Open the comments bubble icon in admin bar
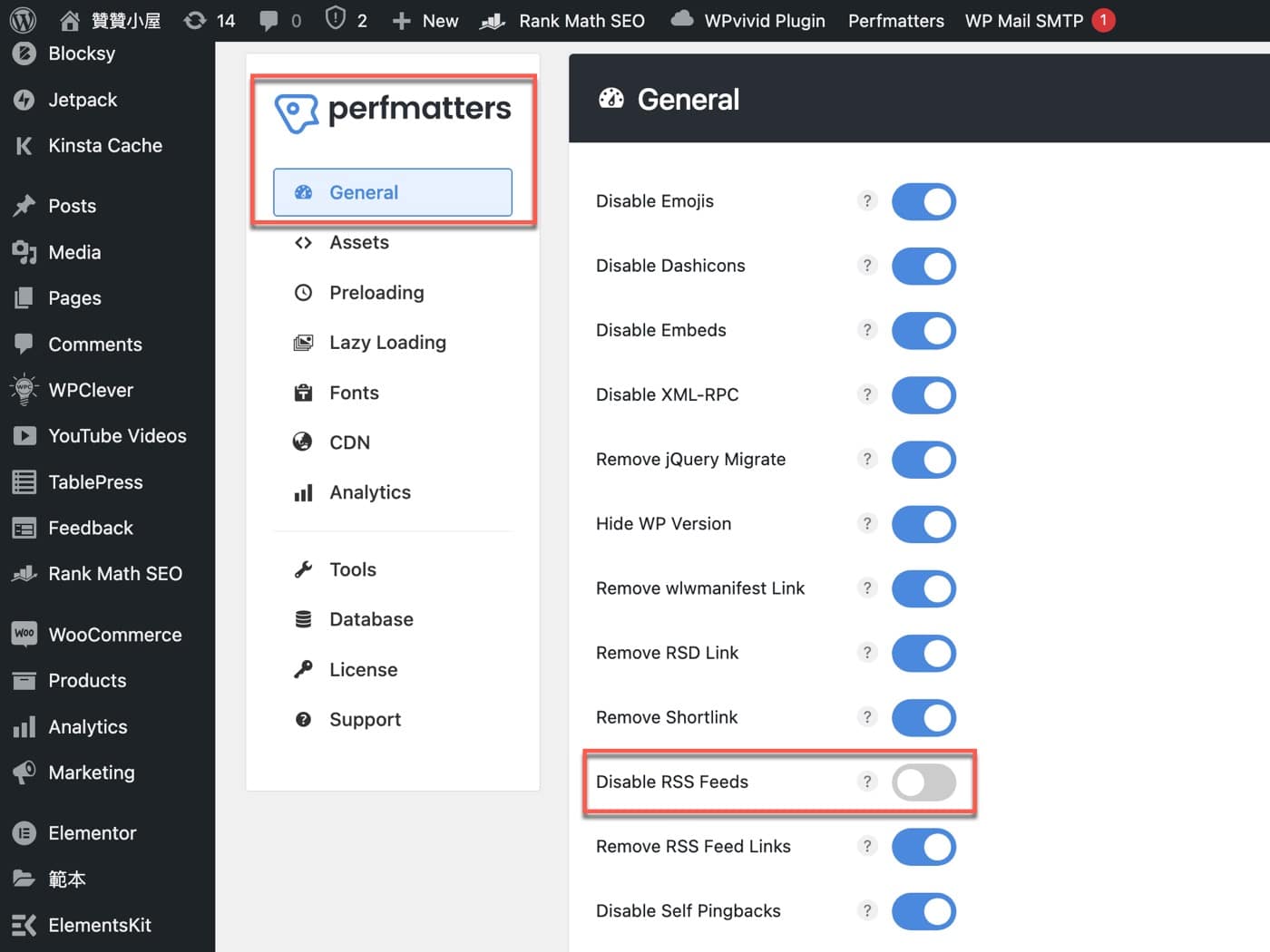The image size is (1270, 952). pos(269,20)
